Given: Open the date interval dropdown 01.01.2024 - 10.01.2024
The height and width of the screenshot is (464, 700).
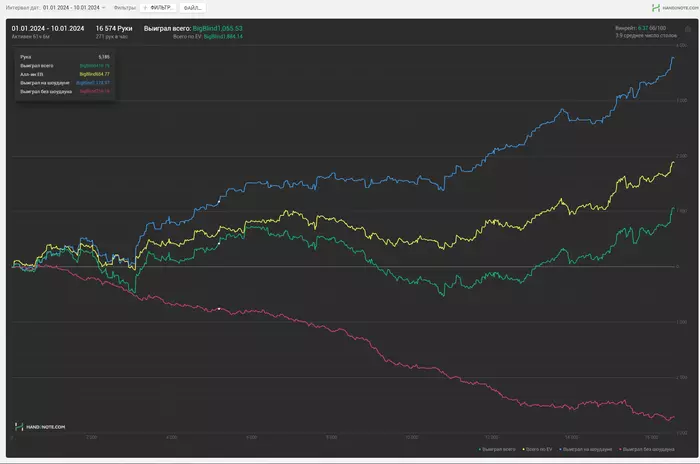Looking at the screenshot, I should pos(74,8).
